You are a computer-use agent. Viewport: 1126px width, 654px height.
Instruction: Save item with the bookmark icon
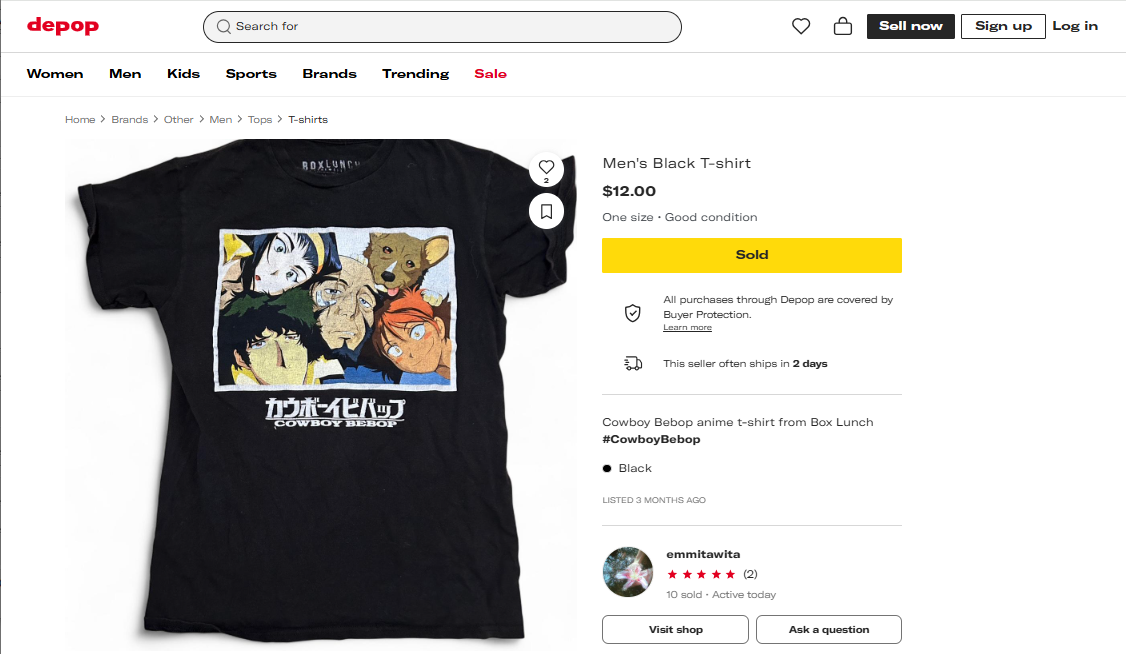[x=546, y=211]
